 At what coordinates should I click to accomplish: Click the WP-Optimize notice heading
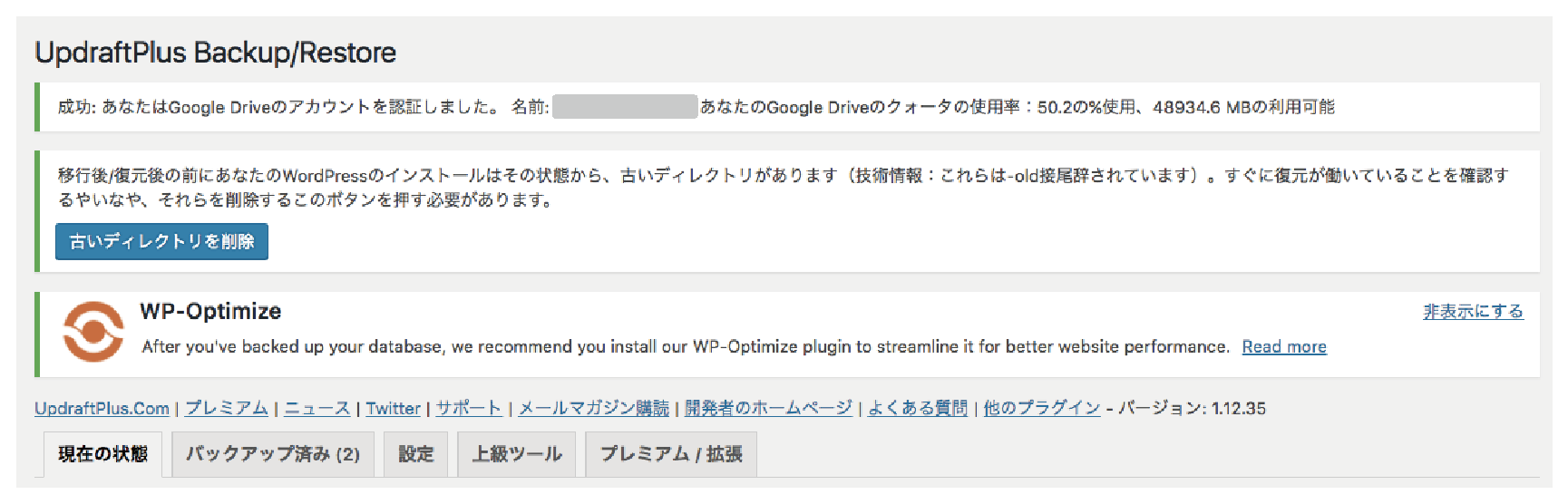point(210,311)
